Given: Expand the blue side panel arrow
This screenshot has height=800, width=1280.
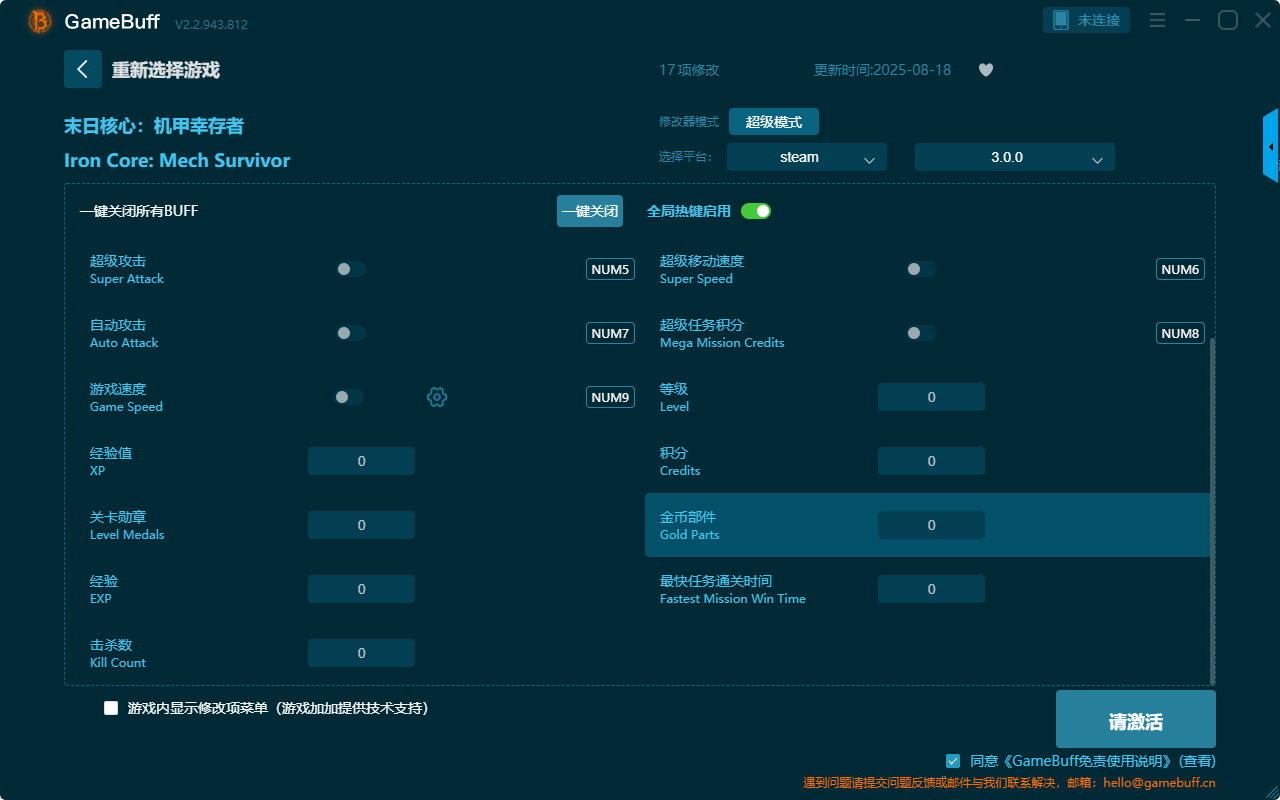Looking at the screenshot, I should (1271, 146).
